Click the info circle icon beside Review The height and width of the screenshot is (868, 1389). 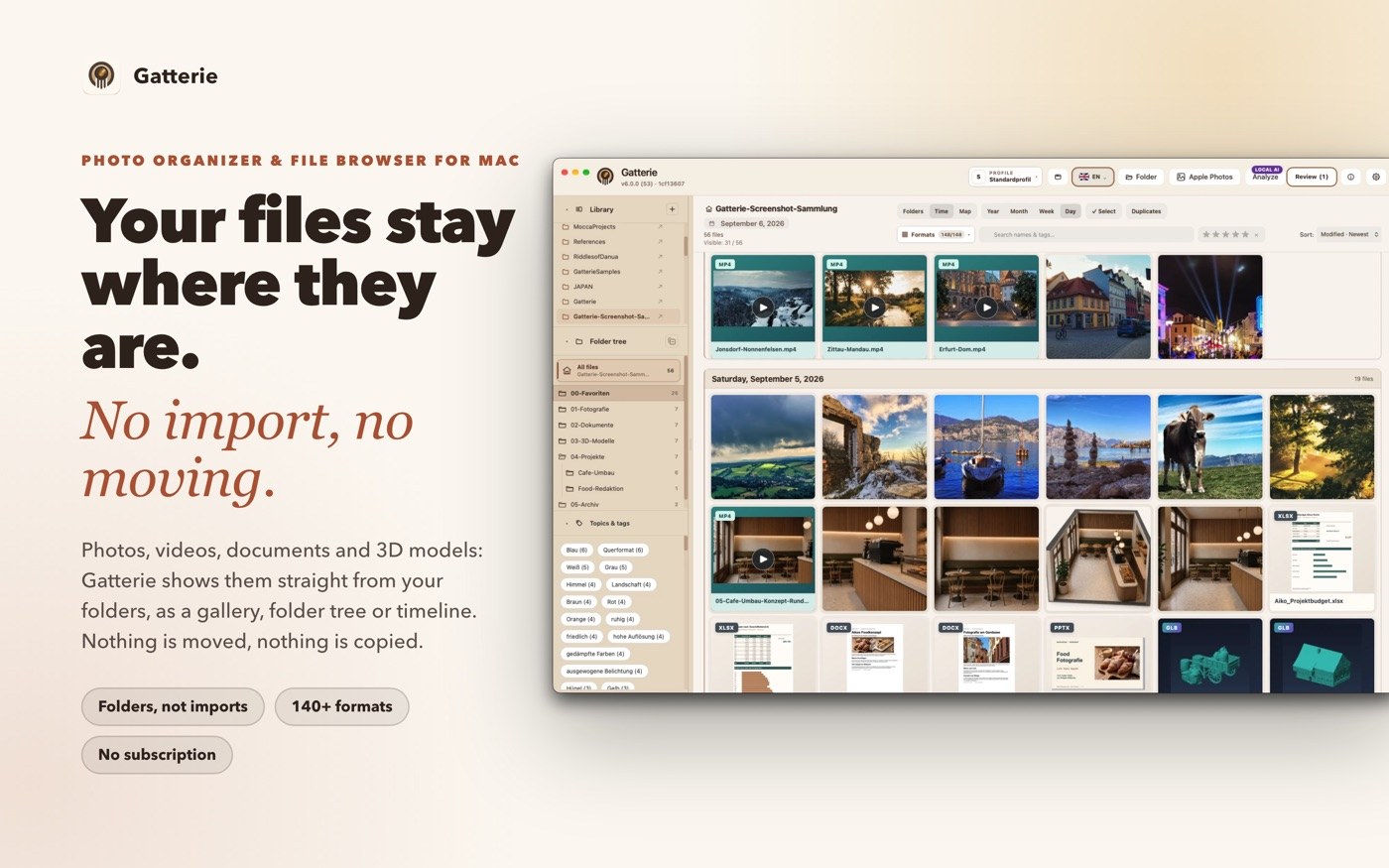(1350, 177)
